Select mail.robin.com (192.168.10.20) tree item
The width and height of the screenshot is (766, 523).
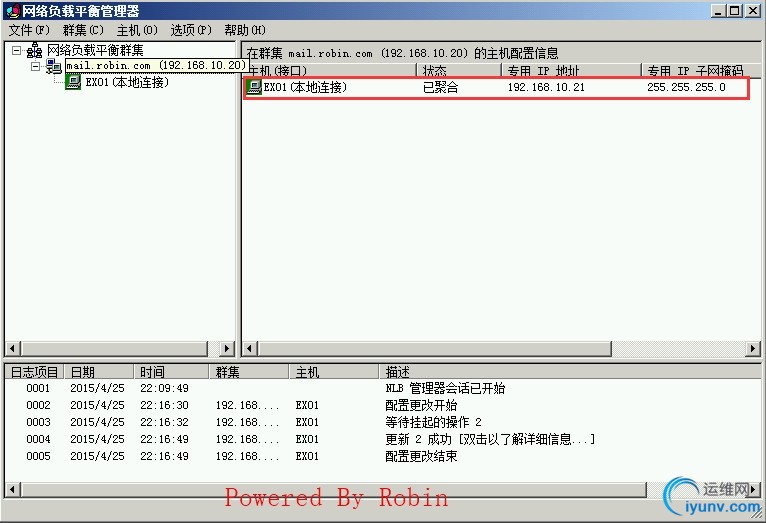click(156, 65)
